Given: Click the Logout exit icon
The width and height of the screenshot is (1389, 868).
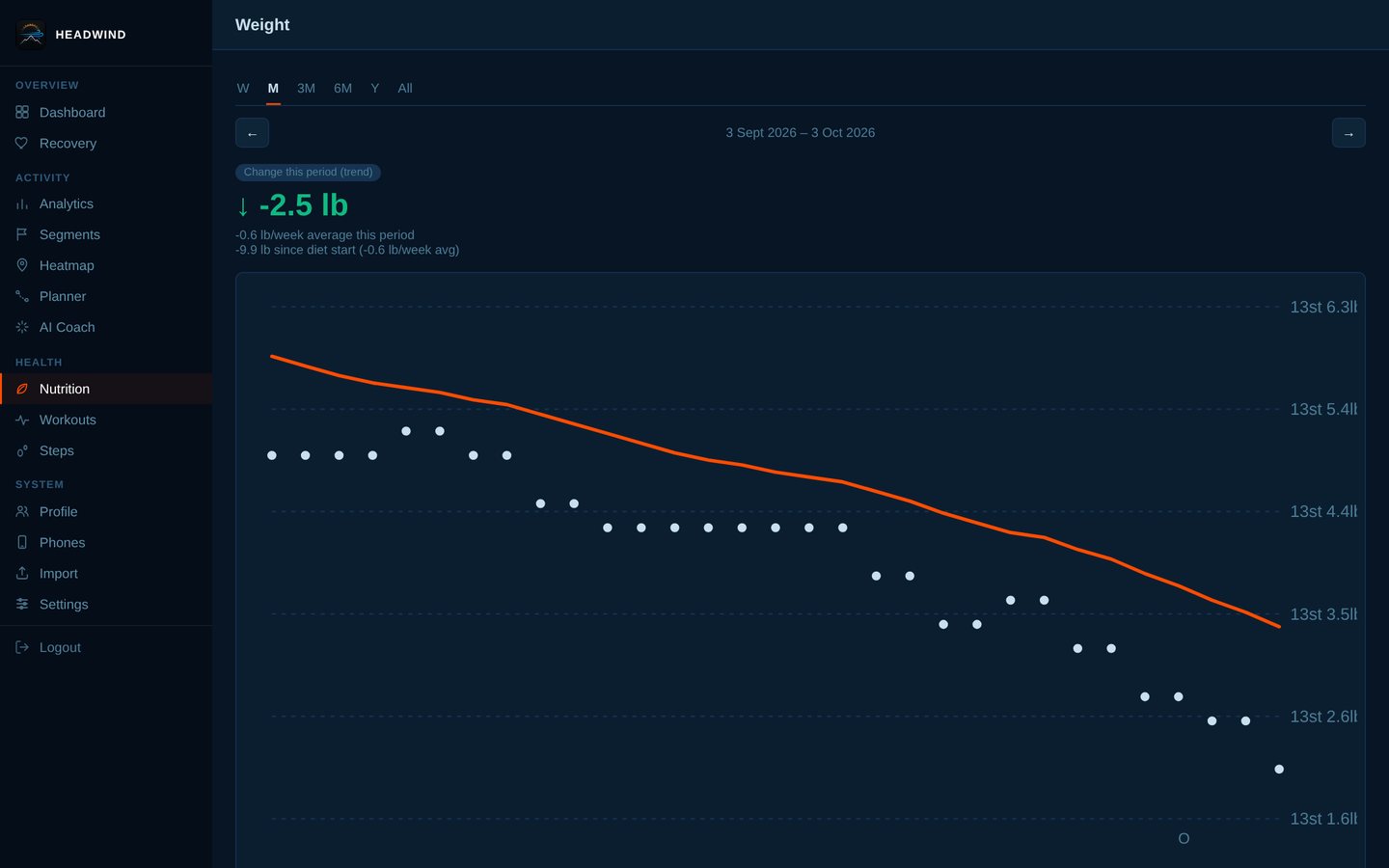Looking at the screenshot, I should (22, 648).
